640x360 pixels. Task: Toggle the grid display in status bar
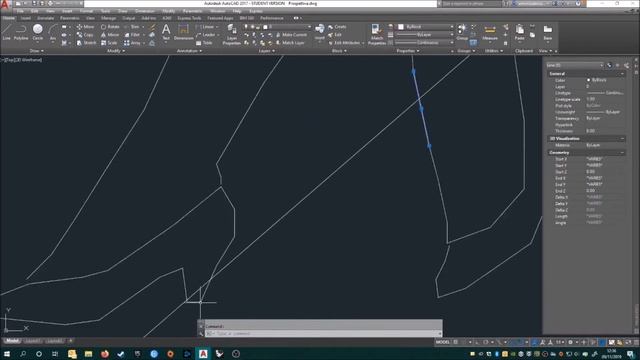click(456, 342)
